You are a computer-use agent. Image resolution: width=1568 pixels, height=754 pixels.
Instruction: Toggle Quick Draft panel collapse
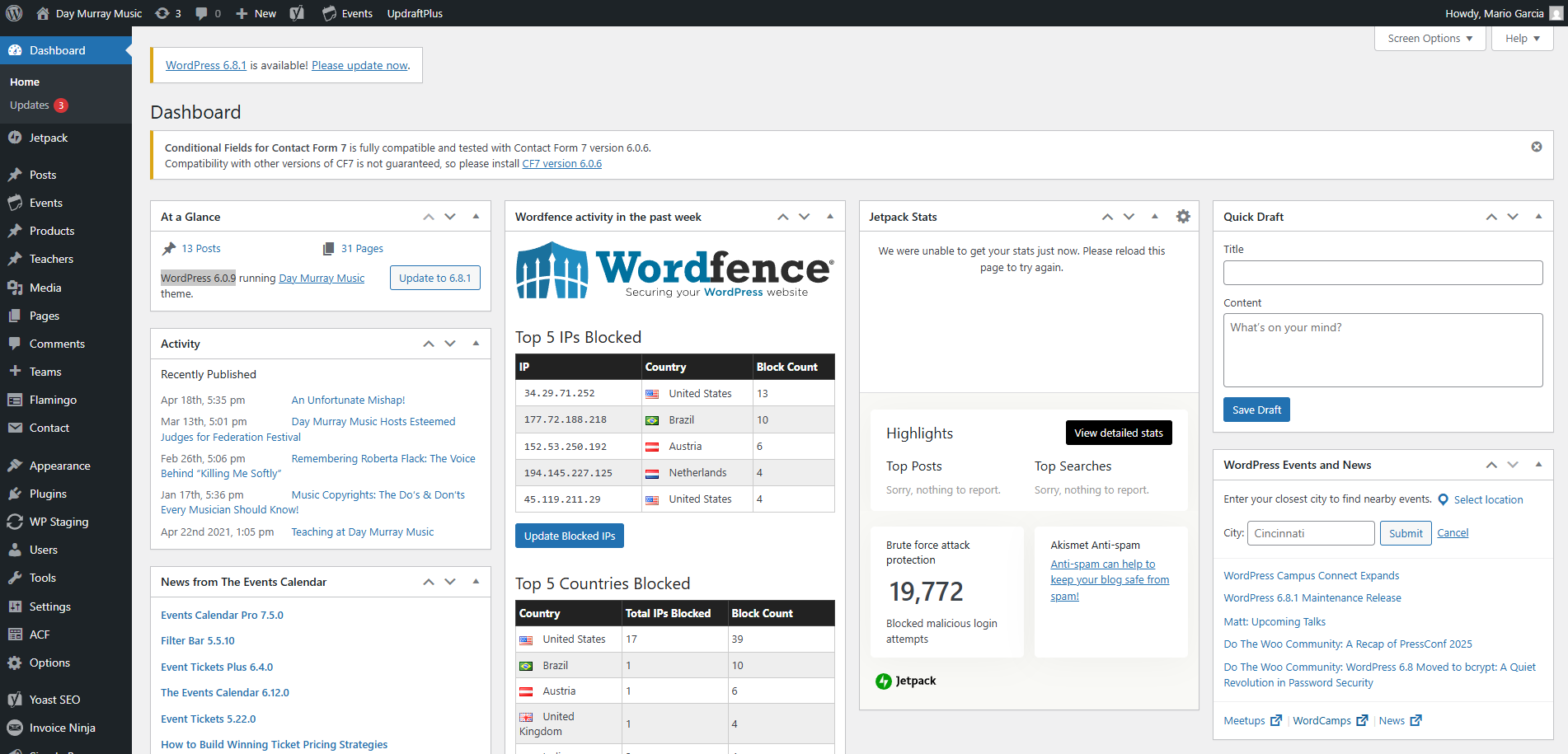1538,217
